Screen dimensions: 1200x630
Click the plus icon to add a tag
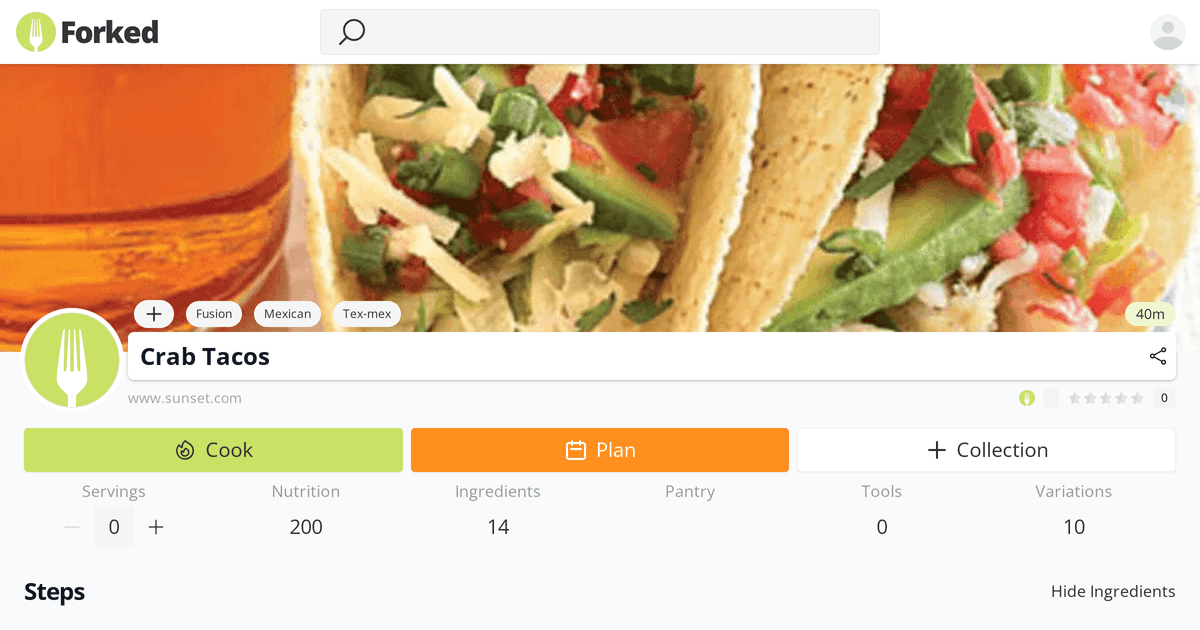tap(154, 313)
